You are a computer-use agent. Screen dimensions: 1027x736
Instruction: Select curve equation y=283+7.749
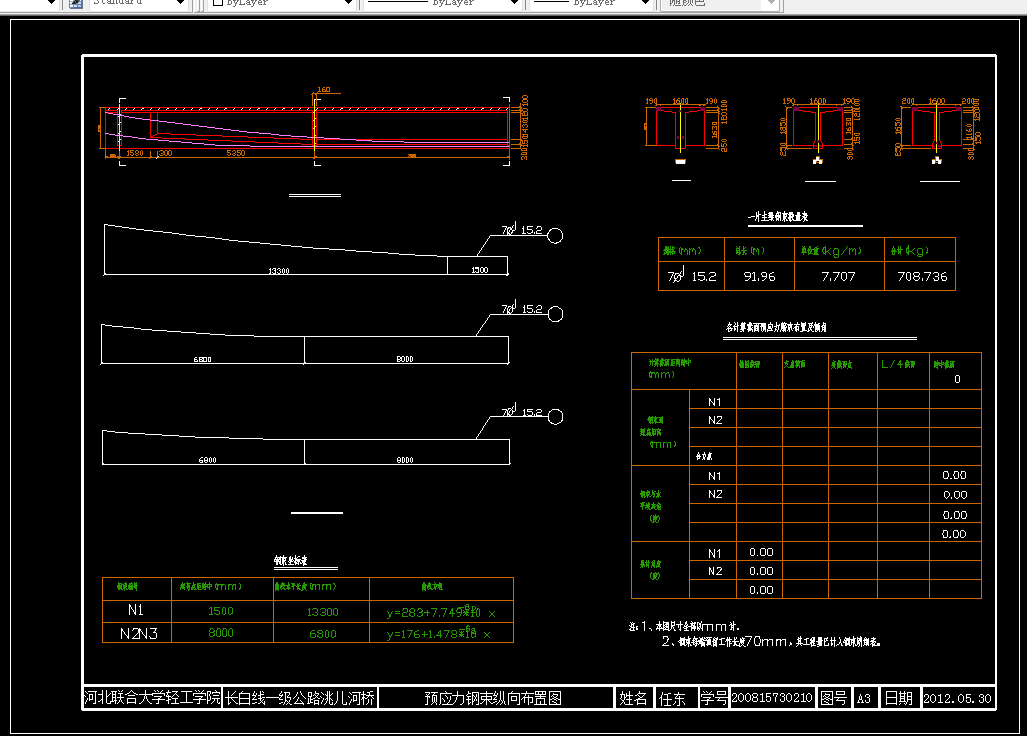point(441,612)
